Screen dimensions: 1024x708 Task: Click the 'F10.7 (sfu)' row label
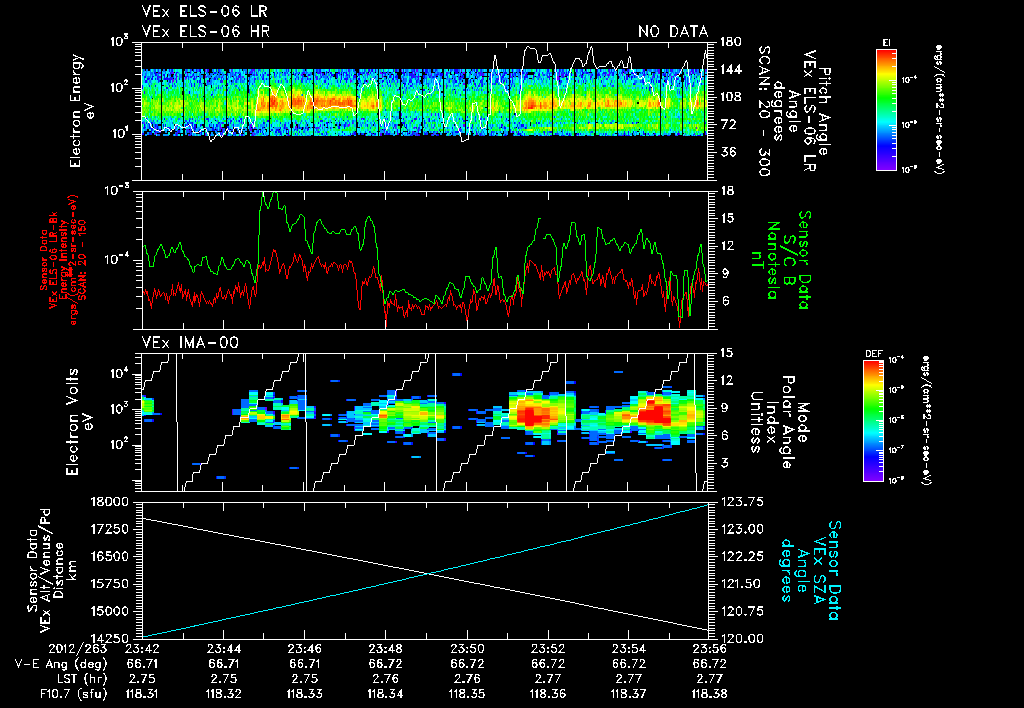[72, 694]
